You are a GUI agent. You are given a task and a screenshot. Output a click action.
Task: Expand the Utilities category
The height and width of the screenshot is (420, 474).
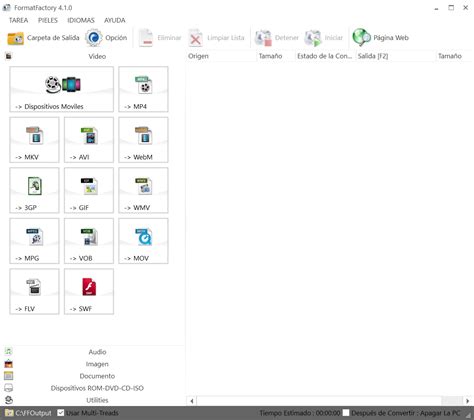93,400
